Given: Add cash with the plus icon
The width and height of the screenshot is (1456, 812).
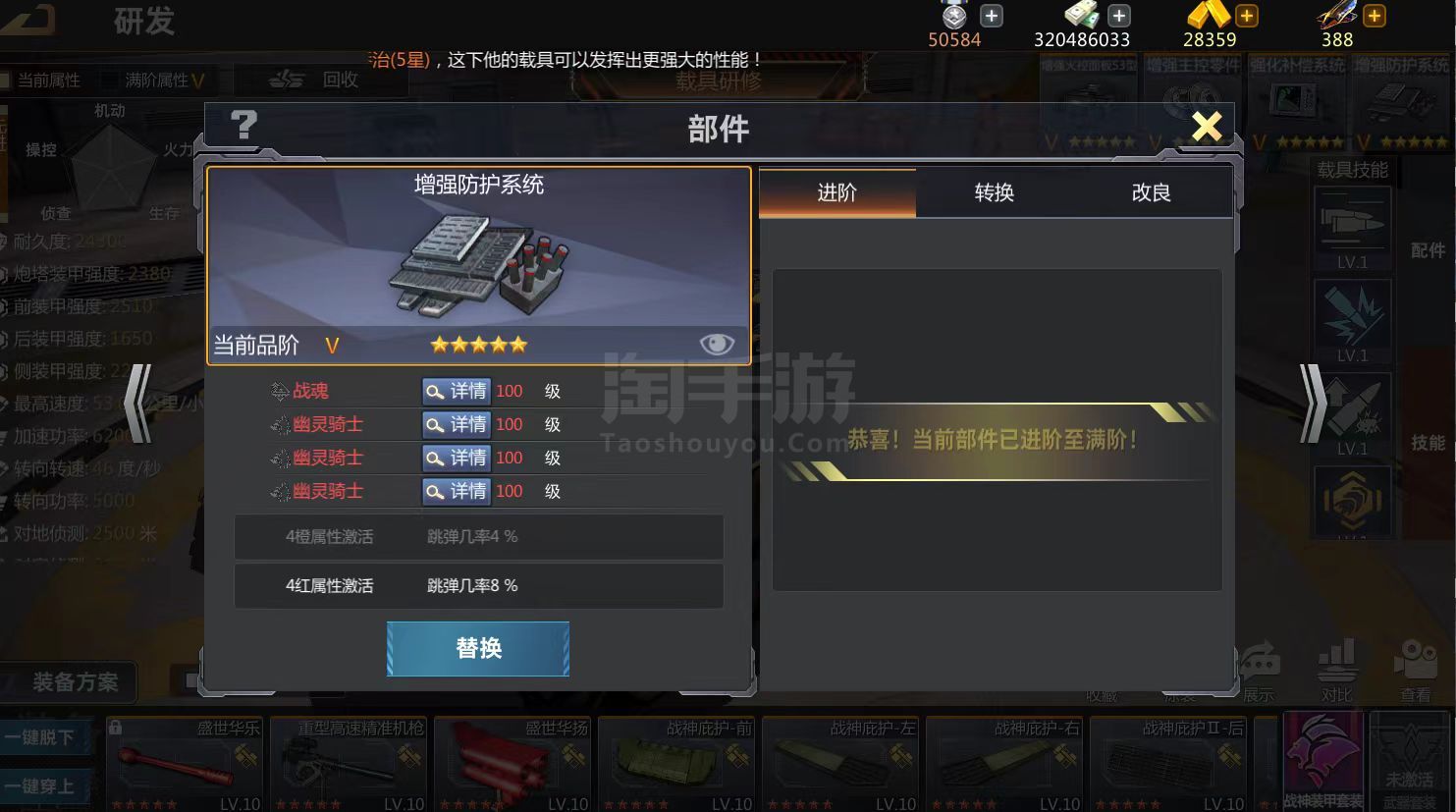Looking at the screenshot, I should tap(1119, 16).
